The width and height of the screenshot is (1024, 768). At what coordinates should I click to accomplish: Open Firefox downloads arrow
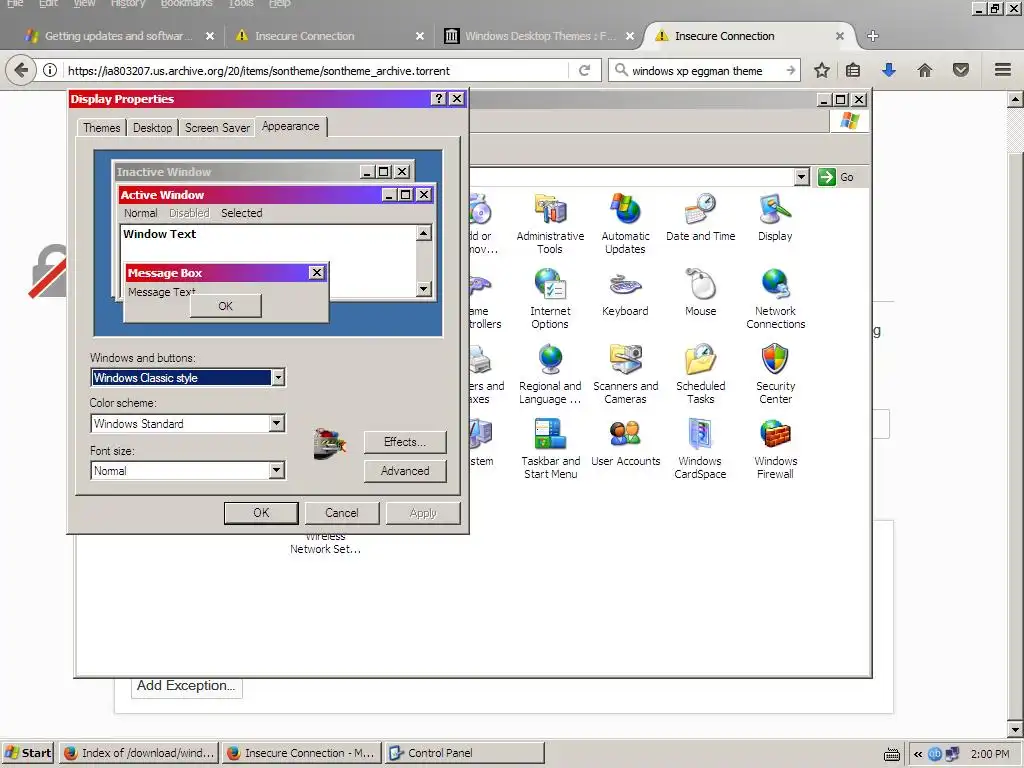(x=889, y=70)
